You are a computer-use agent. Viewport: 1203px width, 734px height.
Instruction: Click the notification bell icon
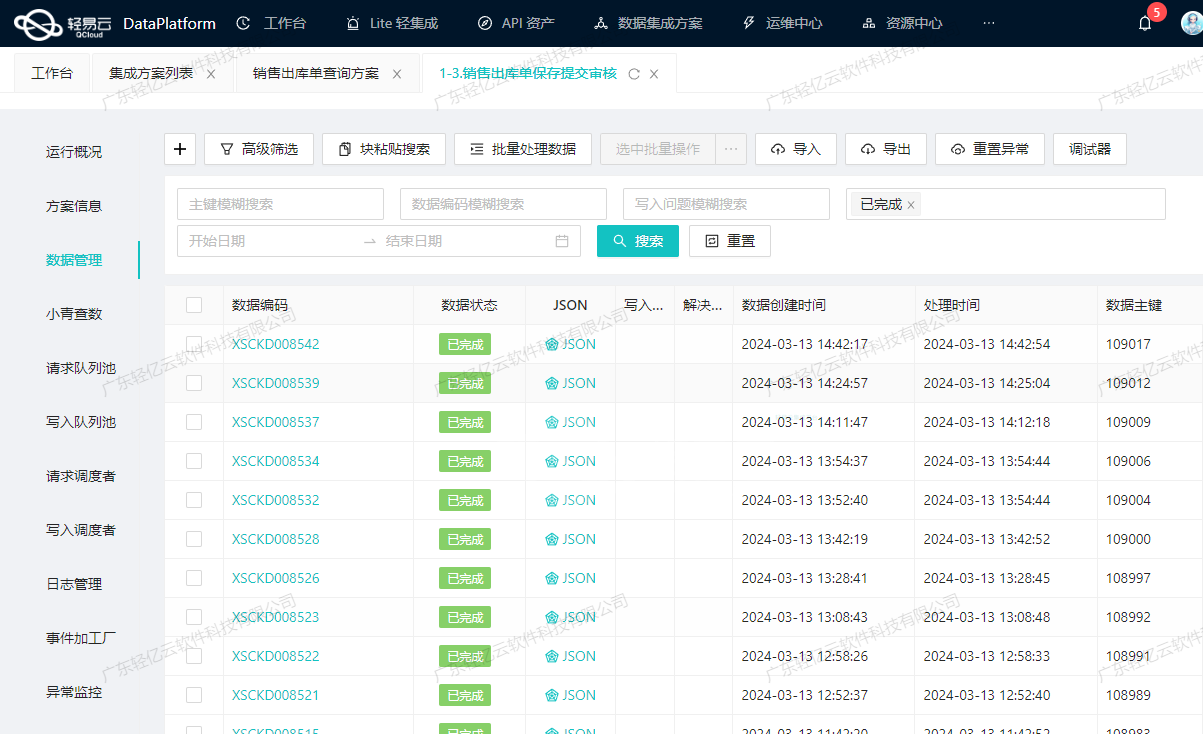click(1144, 22)
